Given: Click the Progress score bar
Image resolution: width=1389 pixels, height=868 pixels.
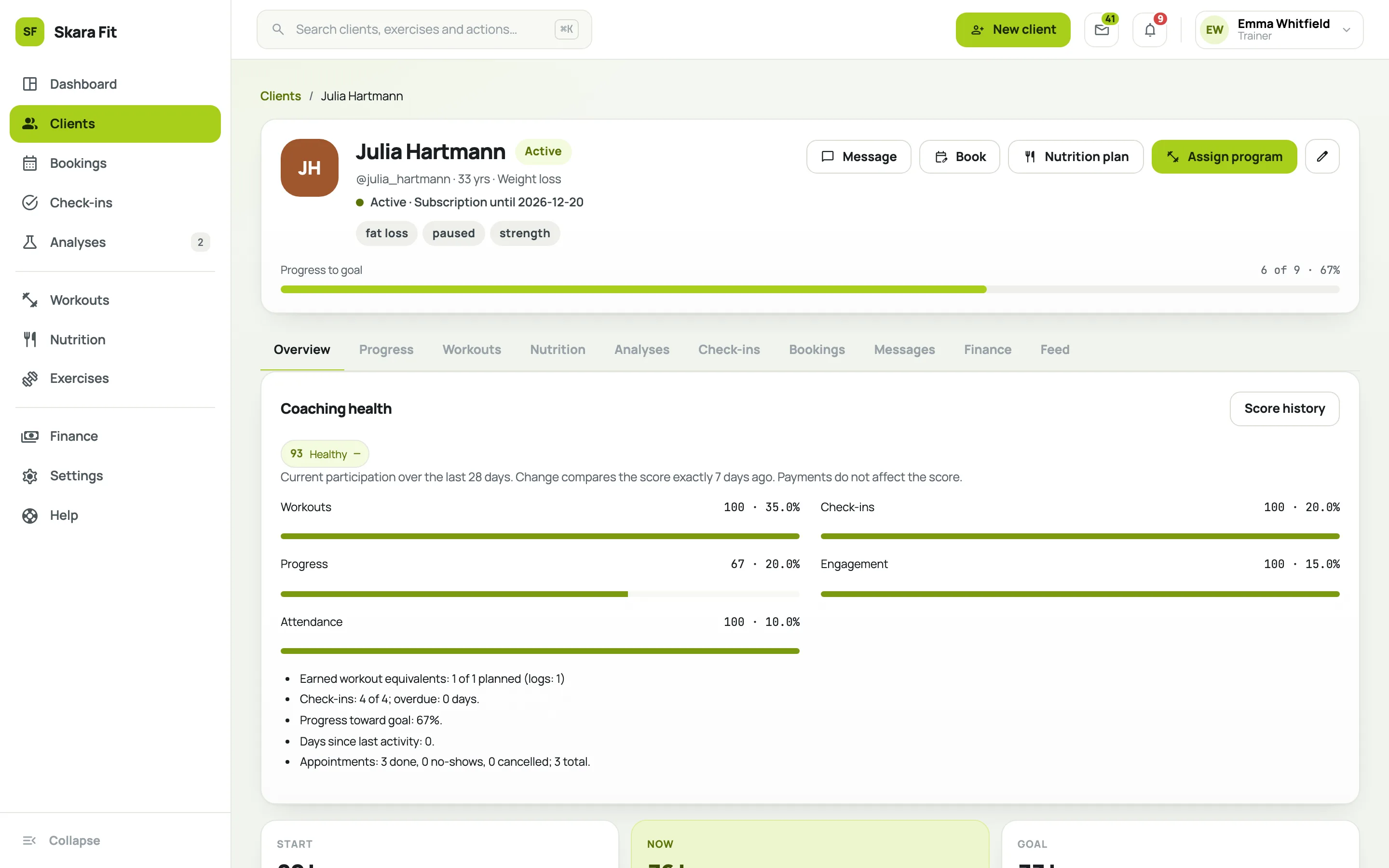Looking at the screenshot, I should tap(540, 594).
